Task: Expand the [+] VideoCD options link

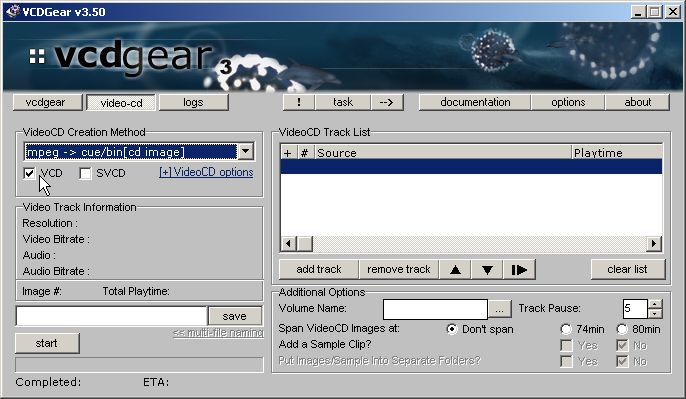Action: click(x=206, y=172)
